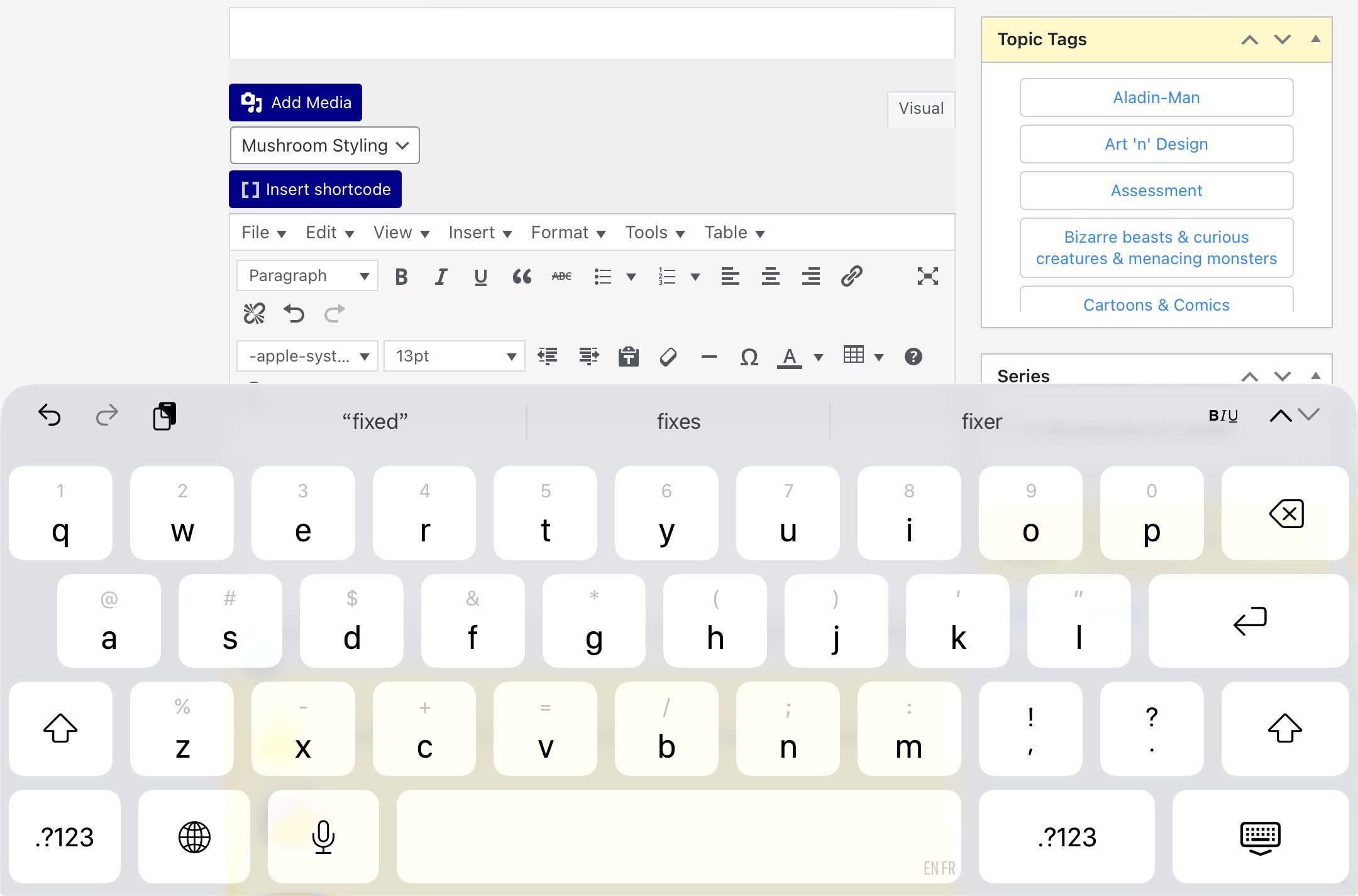Toggle bold formatting in editor toolbar
Screen dimensions: 1358x896
tap(401, 277)
